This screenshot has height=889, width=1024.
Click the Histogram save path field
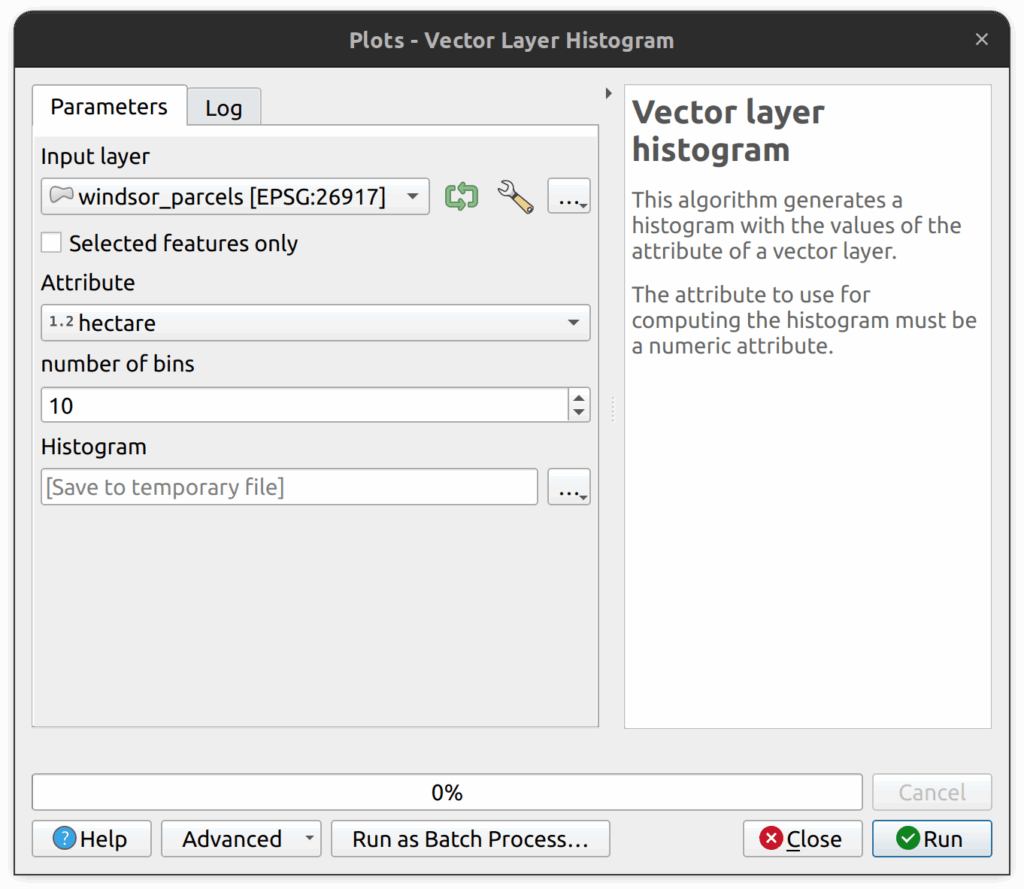pyautogui.click(x=289, y=487)
